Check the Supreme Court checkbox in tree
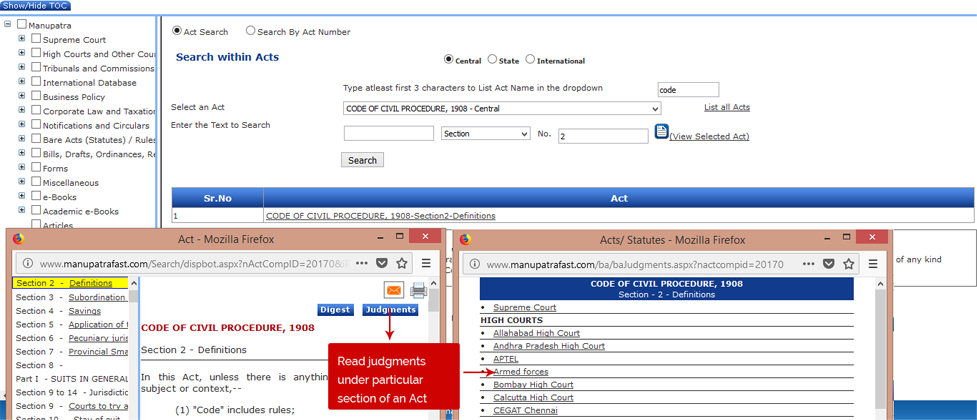The width and height of the screenshot is (977, 420). (36, 39)
